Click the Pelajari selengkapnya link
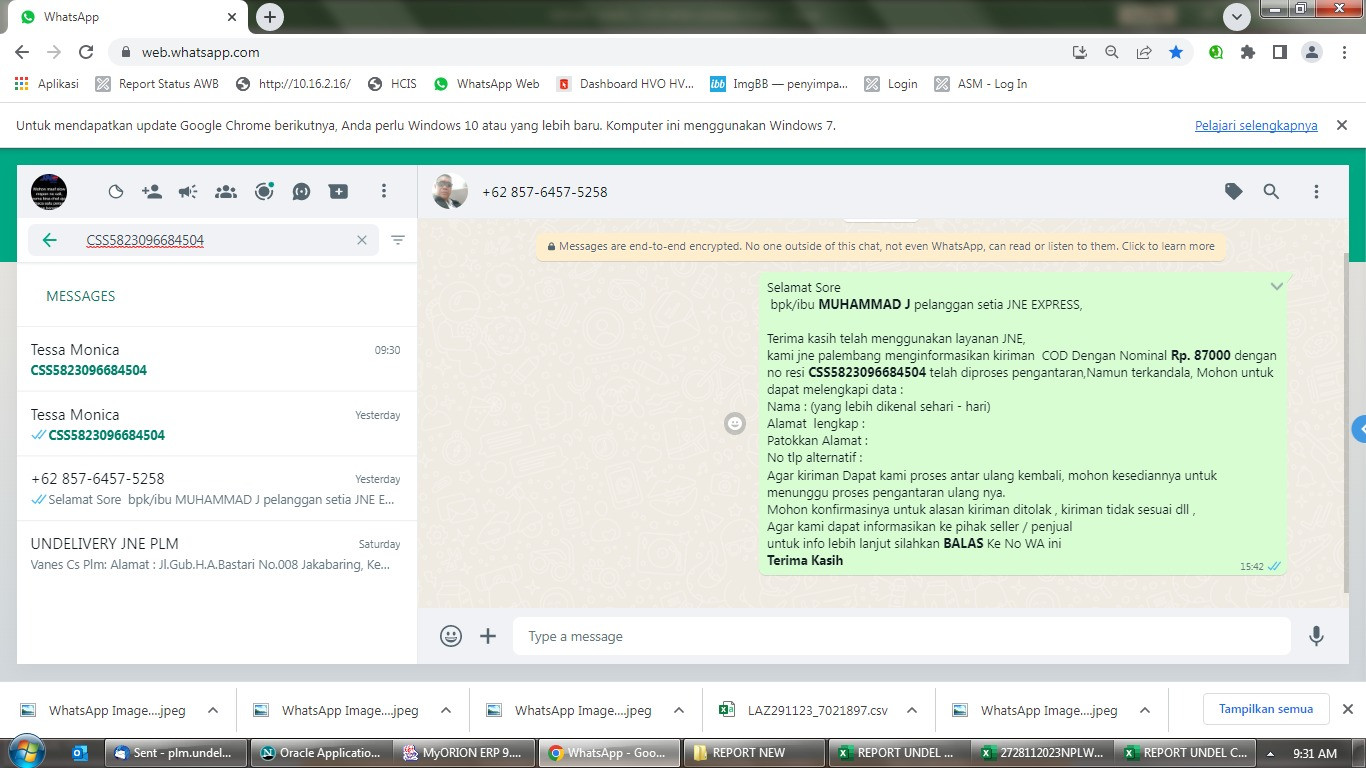The width and height of the screenshot is (1366, 768). [1256, 126]
